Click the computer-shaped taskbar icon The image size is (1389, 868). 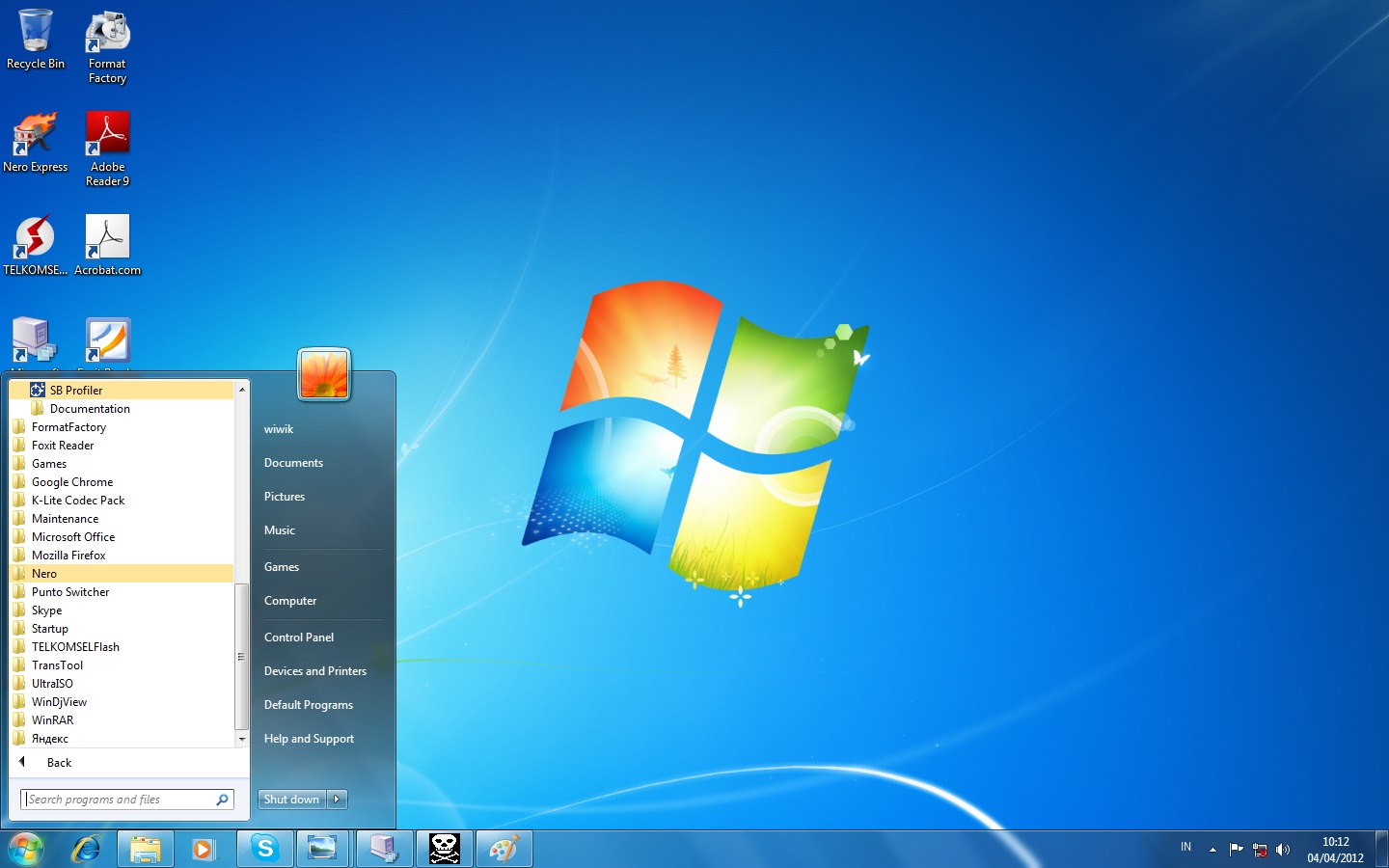click(x=384, y=849)
